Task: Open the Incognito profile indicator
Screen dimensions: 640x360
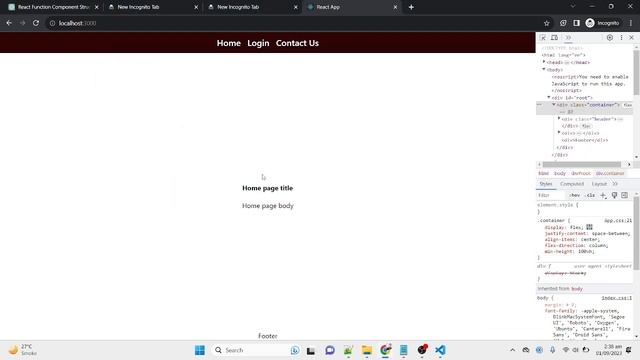Action: [602, 23]
